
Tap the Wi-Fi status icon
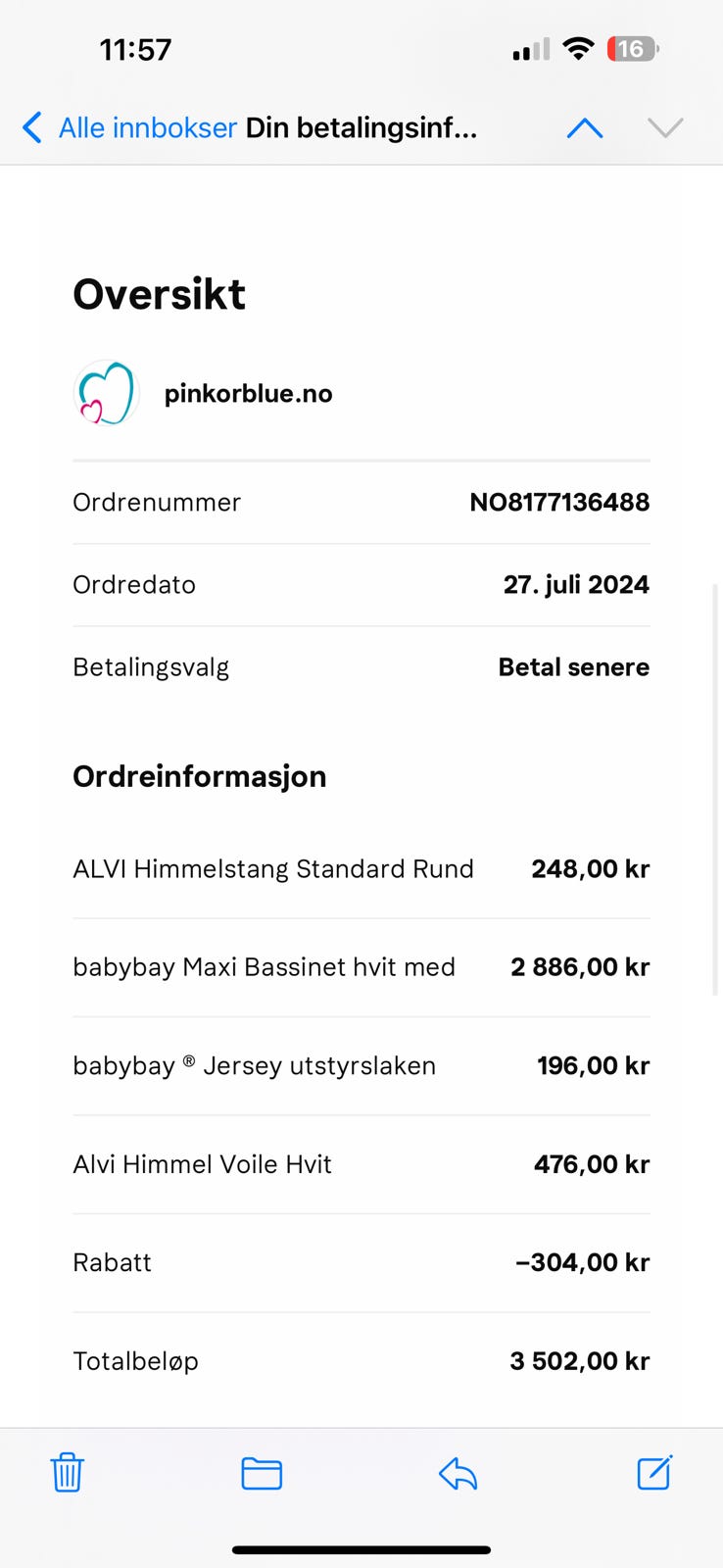(579, 49)
